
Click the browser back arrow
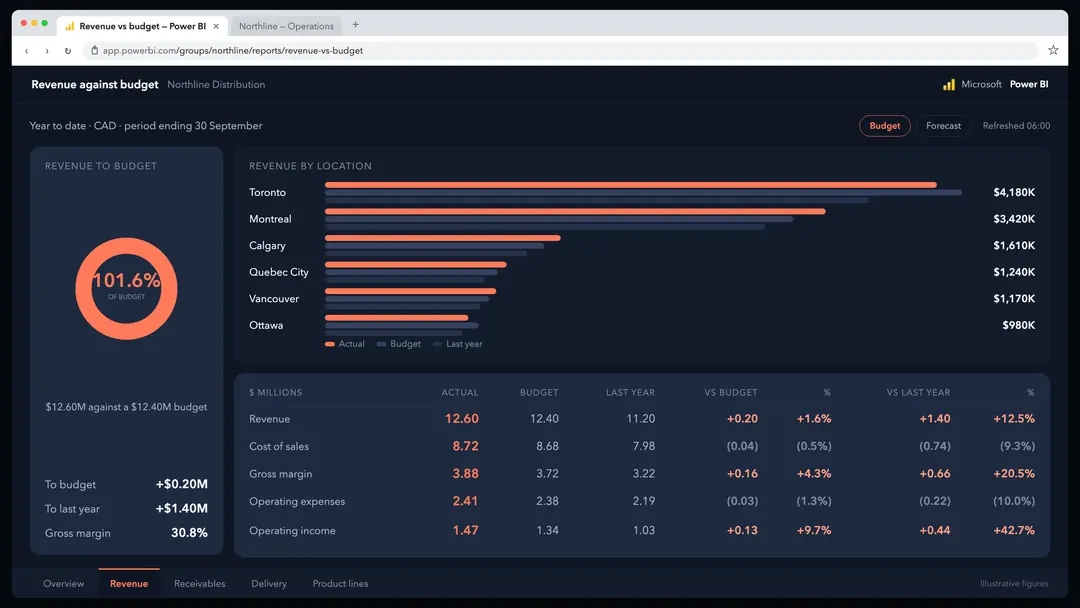[x=26, y=51]
